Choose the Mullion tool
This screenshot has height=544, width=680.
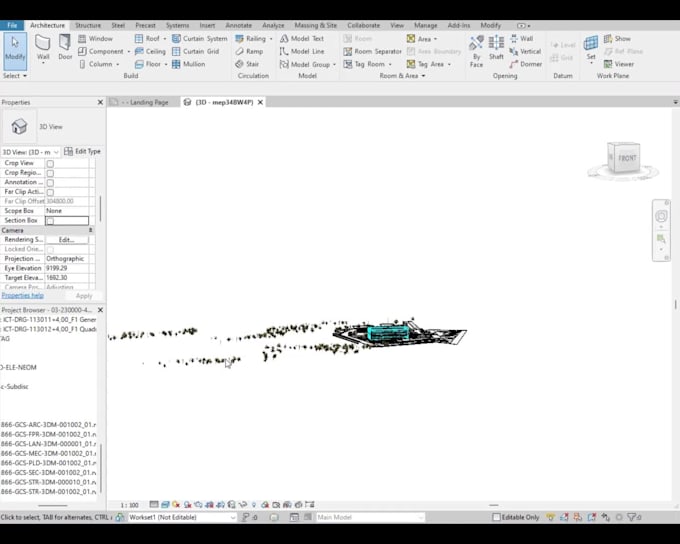coord(188,64)
